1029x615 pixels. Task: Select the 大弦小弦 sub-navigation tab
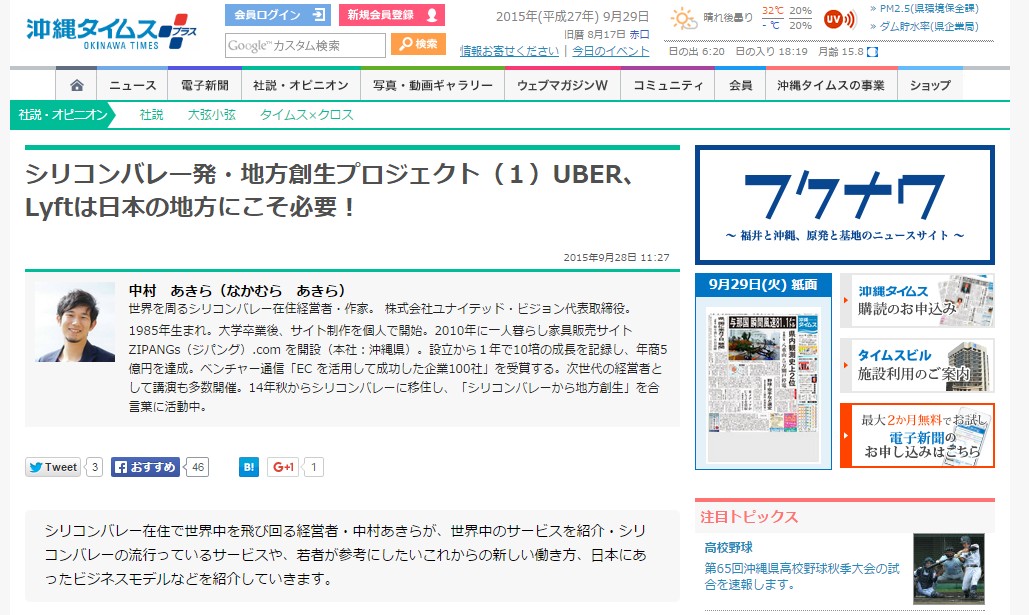[x=212, y=115]
